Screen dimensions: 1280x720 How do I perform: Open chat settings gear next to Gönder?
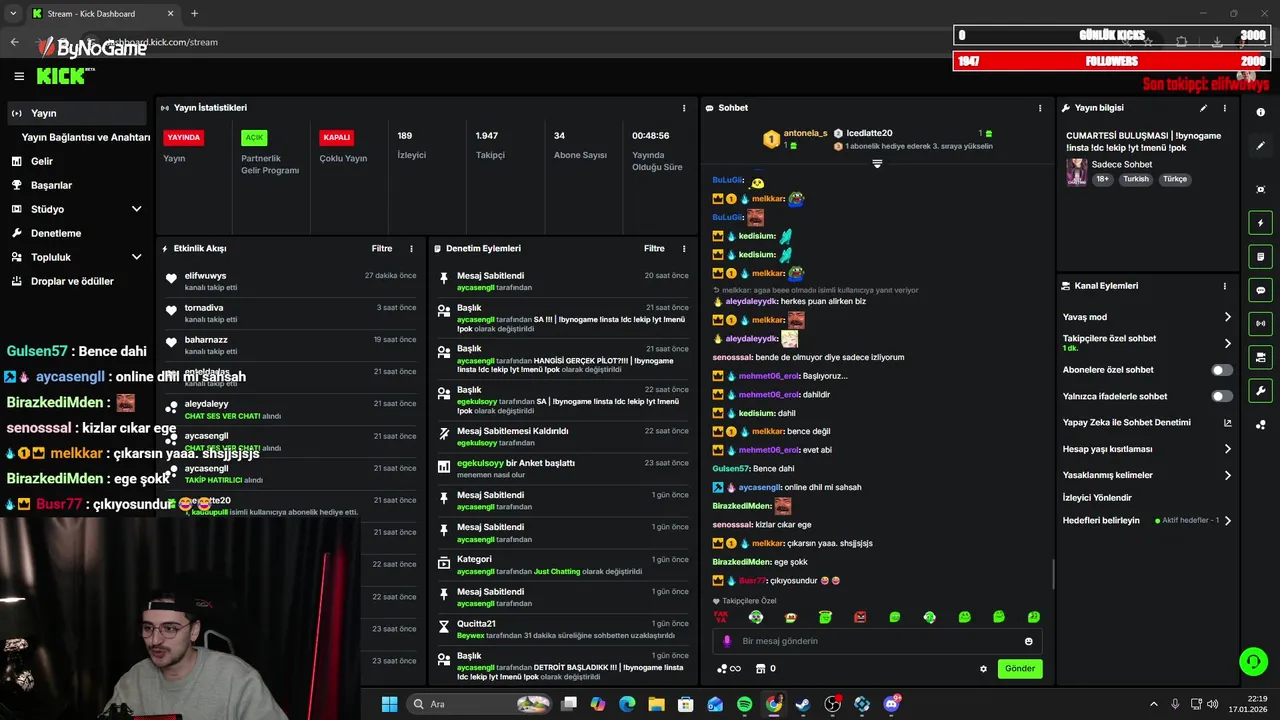tap(983, 669)
